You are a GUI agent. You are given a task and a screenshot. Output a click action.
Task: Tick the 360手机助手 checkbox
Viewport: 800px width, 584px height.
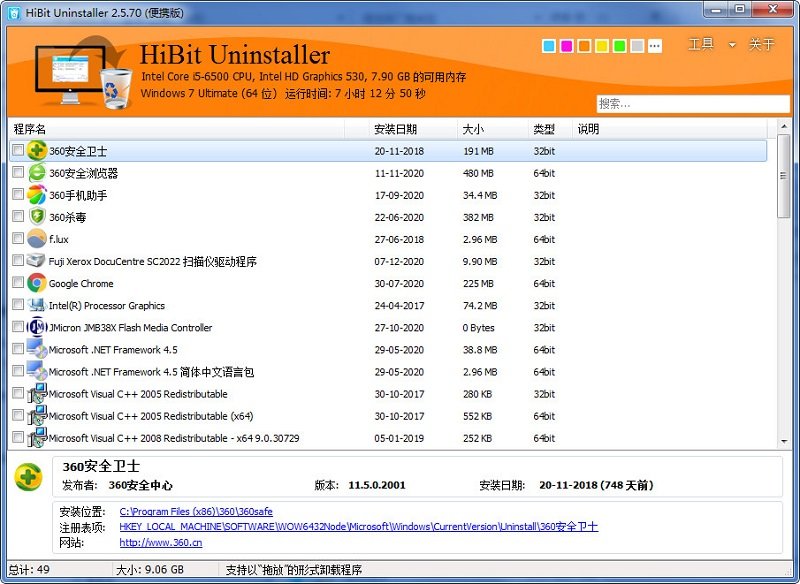point(18,194)
